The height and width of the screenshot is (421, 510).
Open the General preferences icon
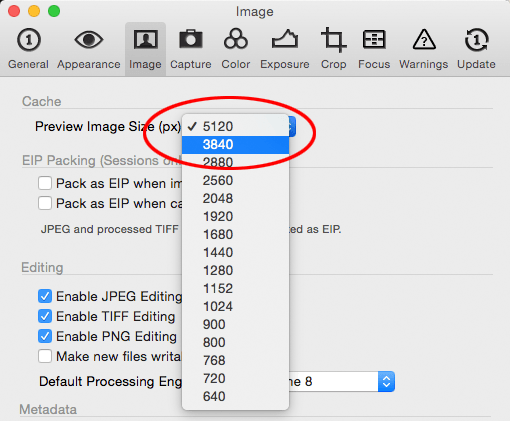point(29,40)
